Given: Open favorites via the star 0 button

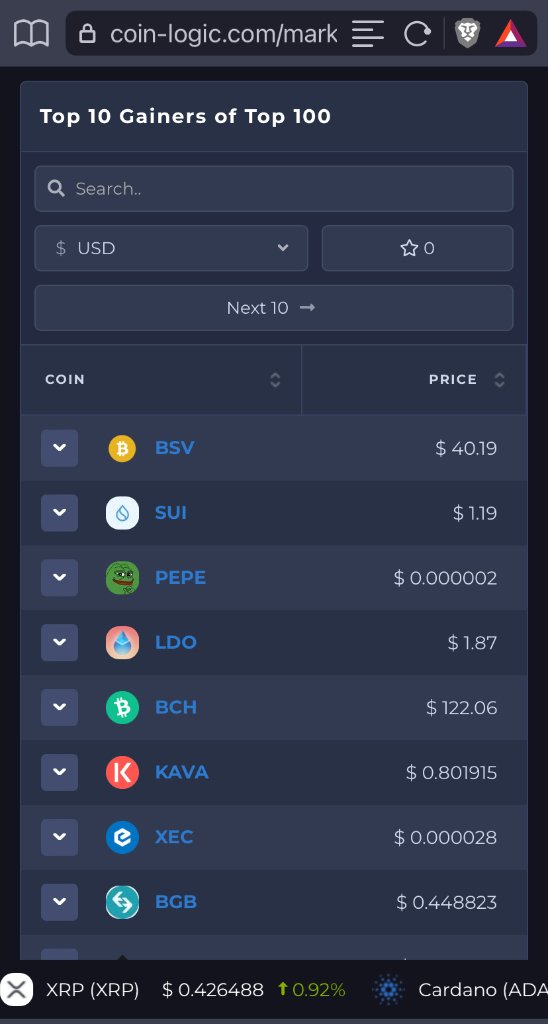Looking at the screenshot, I should click(x=417, y=248).
